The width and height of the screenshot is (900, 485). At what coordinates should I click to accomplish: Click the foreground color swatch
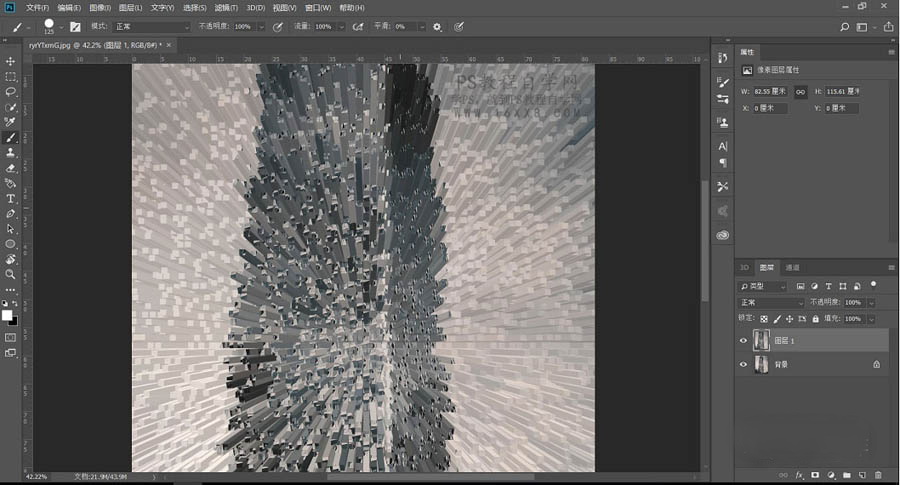point(8,315)
